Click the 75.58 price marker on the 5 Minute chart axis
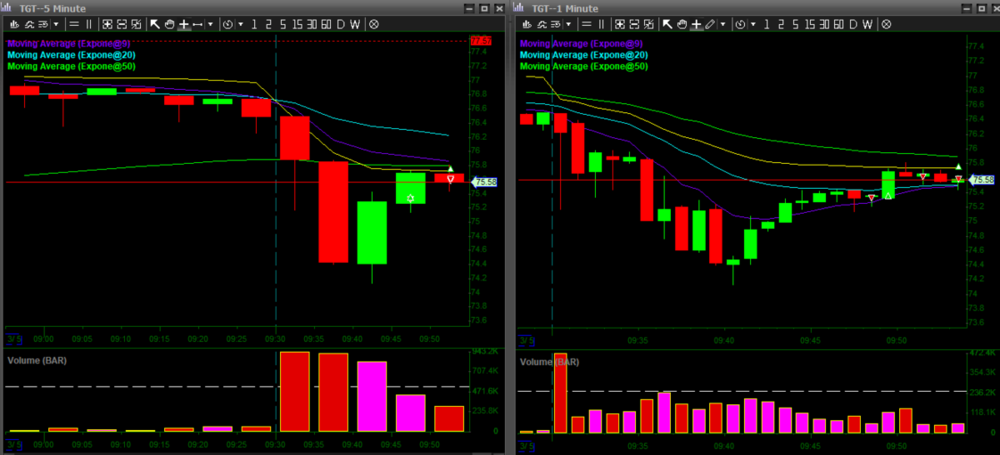Viewport: 1000px width, 455px height. pyautogui.click(x=483, y=182)
